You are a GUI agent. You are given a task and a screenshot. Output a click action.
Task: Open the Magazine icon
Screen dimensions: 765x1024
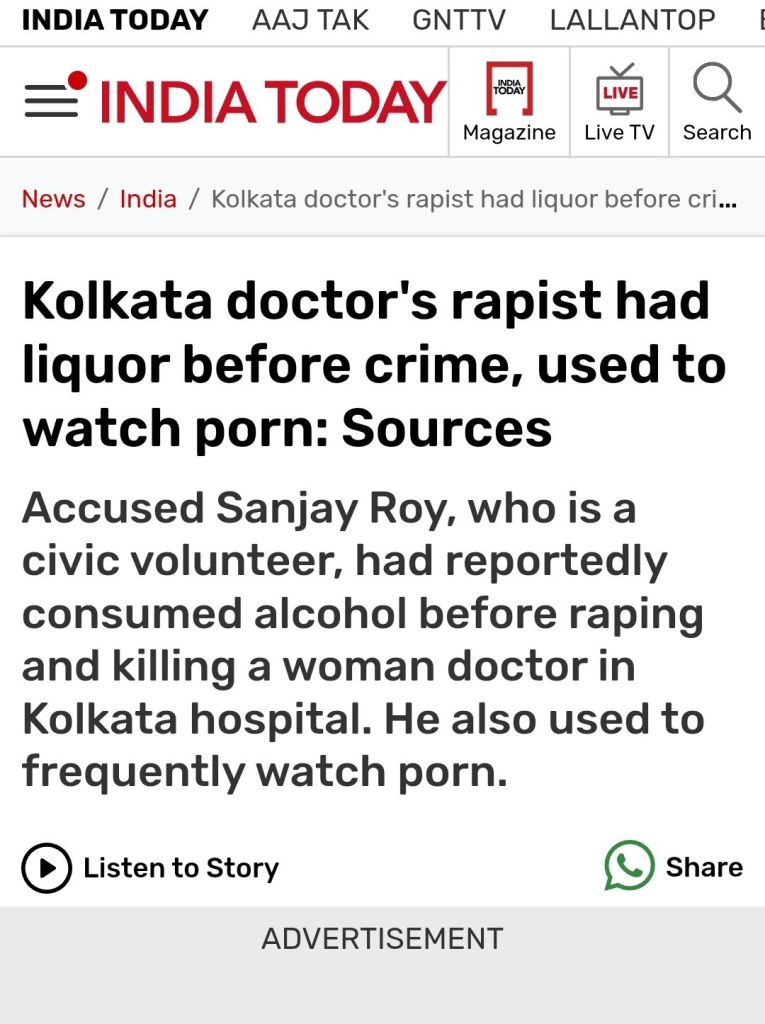[509, 88]
